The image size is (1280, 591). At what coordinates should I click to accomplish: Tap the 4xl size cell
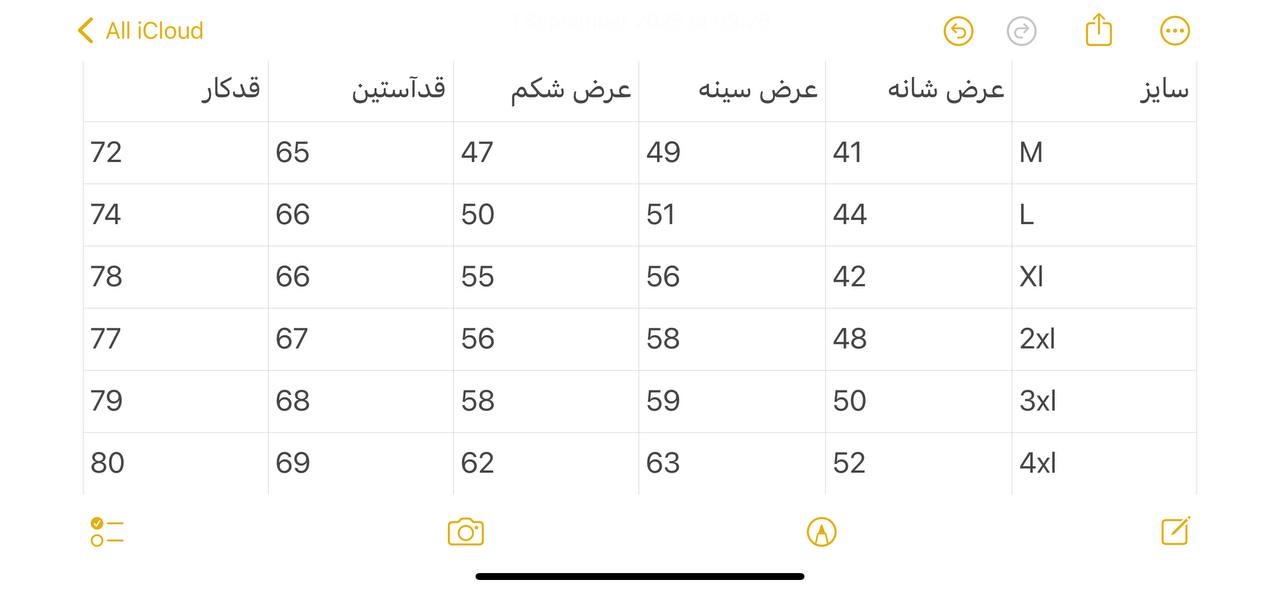(x=1104, y=463)
